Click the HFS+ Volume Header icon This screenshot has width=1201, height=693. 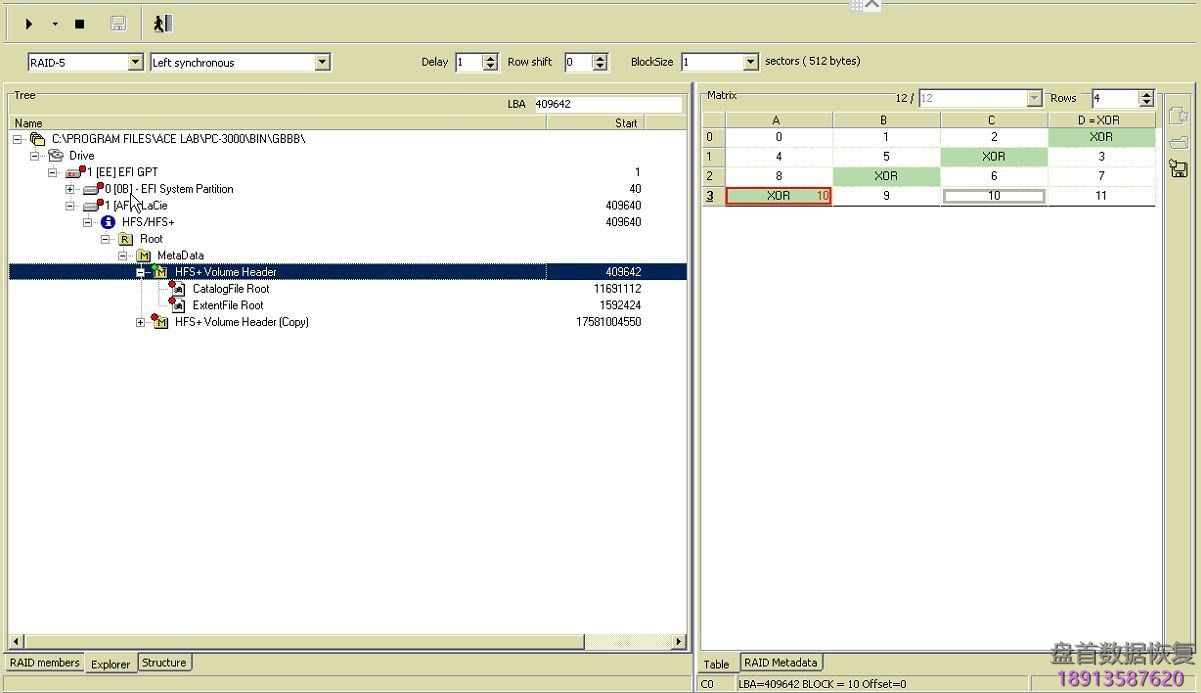[x=160, y=271]
